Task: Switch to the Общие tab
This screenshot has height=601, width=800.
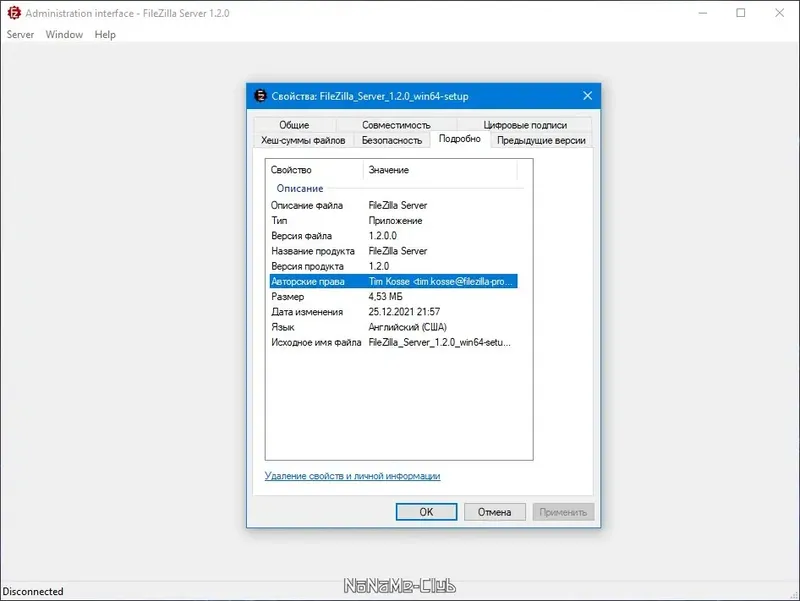Action: (294, 124)
